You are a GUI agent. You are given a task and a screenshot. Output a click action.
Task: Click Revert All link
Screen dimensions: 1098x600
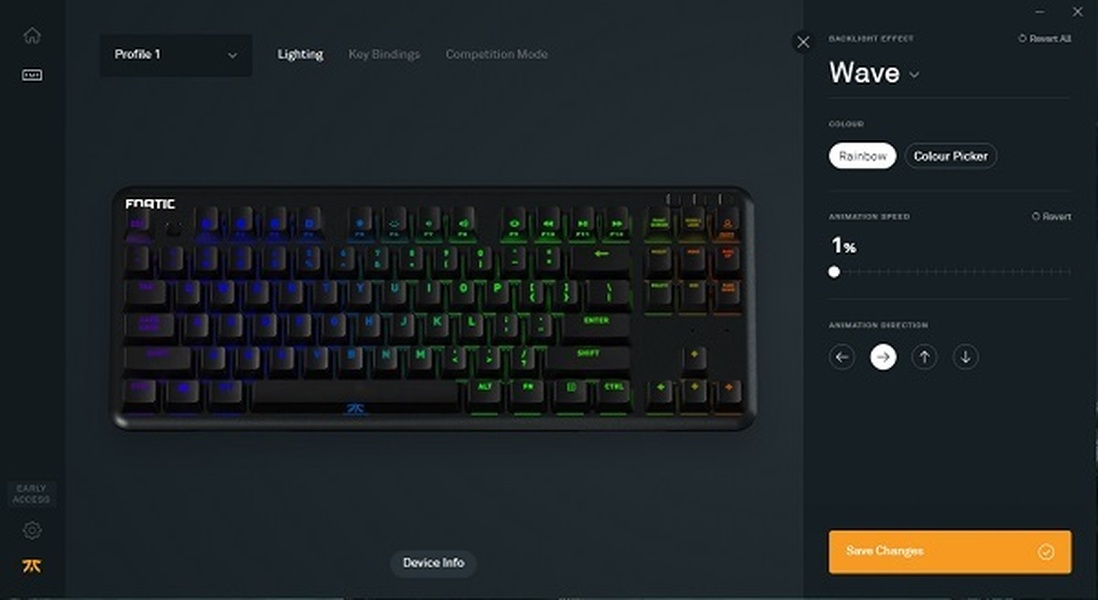1044,39
